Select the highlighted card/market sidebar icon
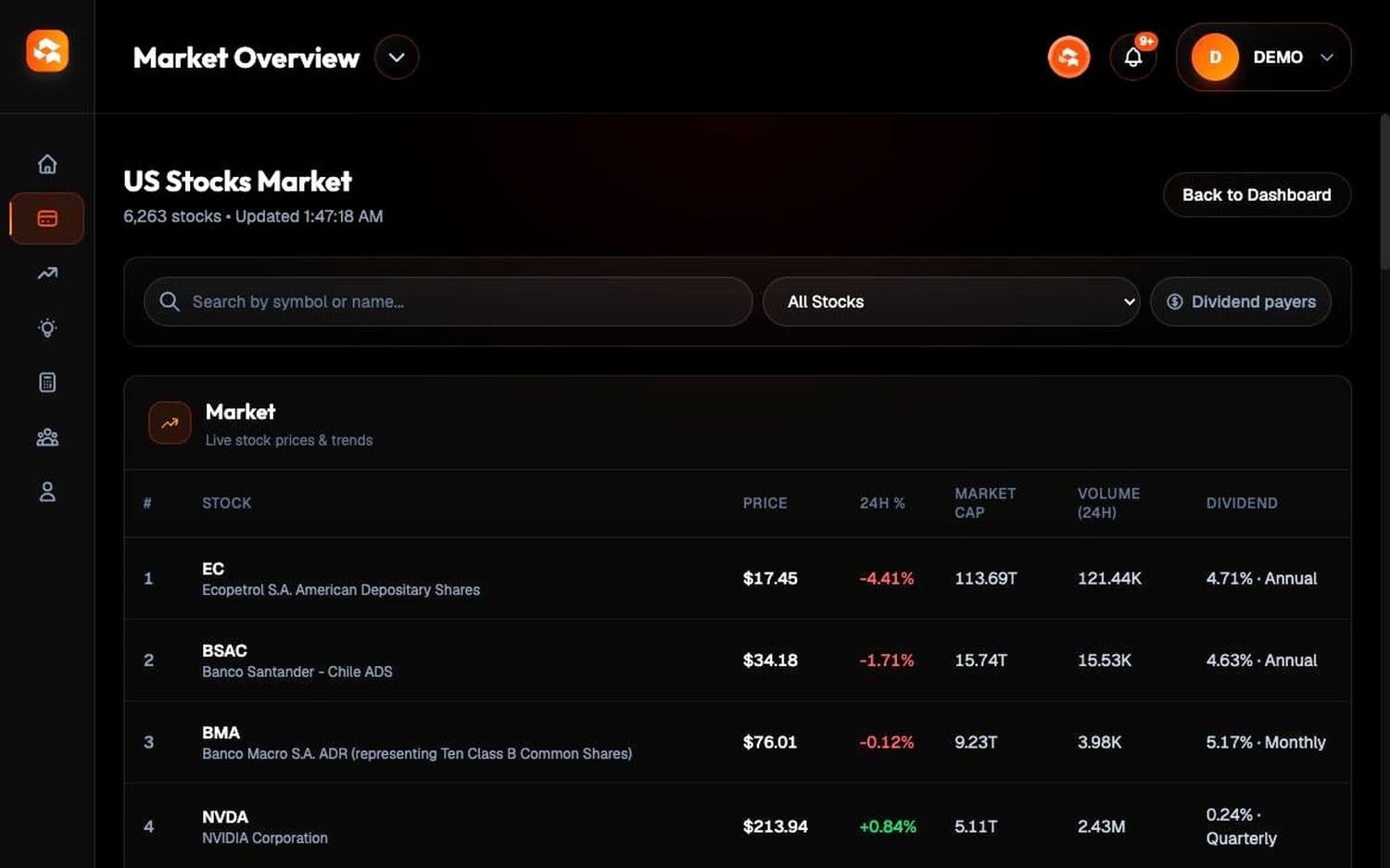Image resolution: width=1390 pixels, height=868 pixels. coord(47,219)
